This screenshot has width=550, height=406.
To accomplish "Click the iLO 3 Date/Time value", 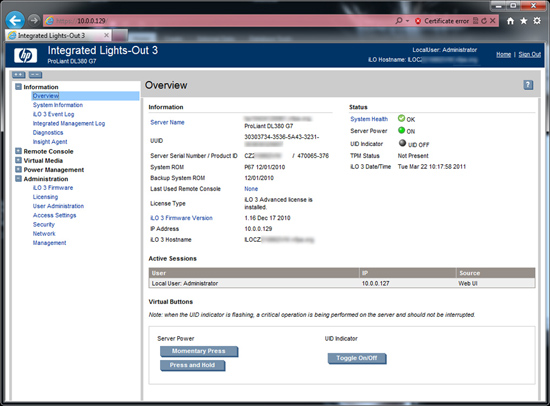I will (x=432, y=167).
